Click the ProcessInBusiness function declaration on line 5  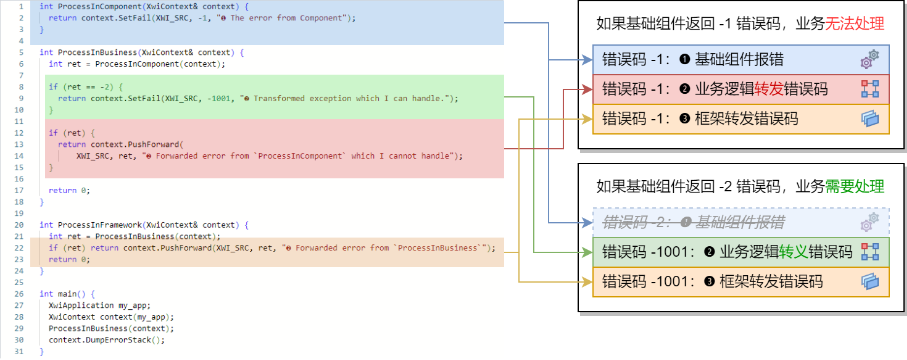tap(142, 52)
